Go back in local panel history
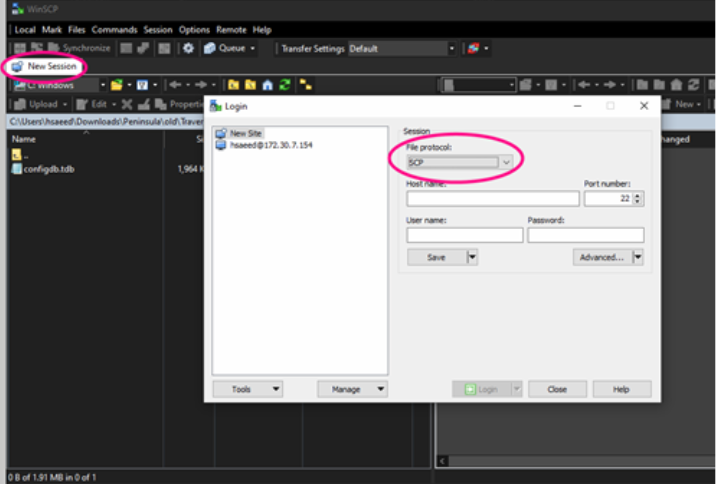This screenshot has width=718, height=484. pyautogui.click(x=175, y=85)
